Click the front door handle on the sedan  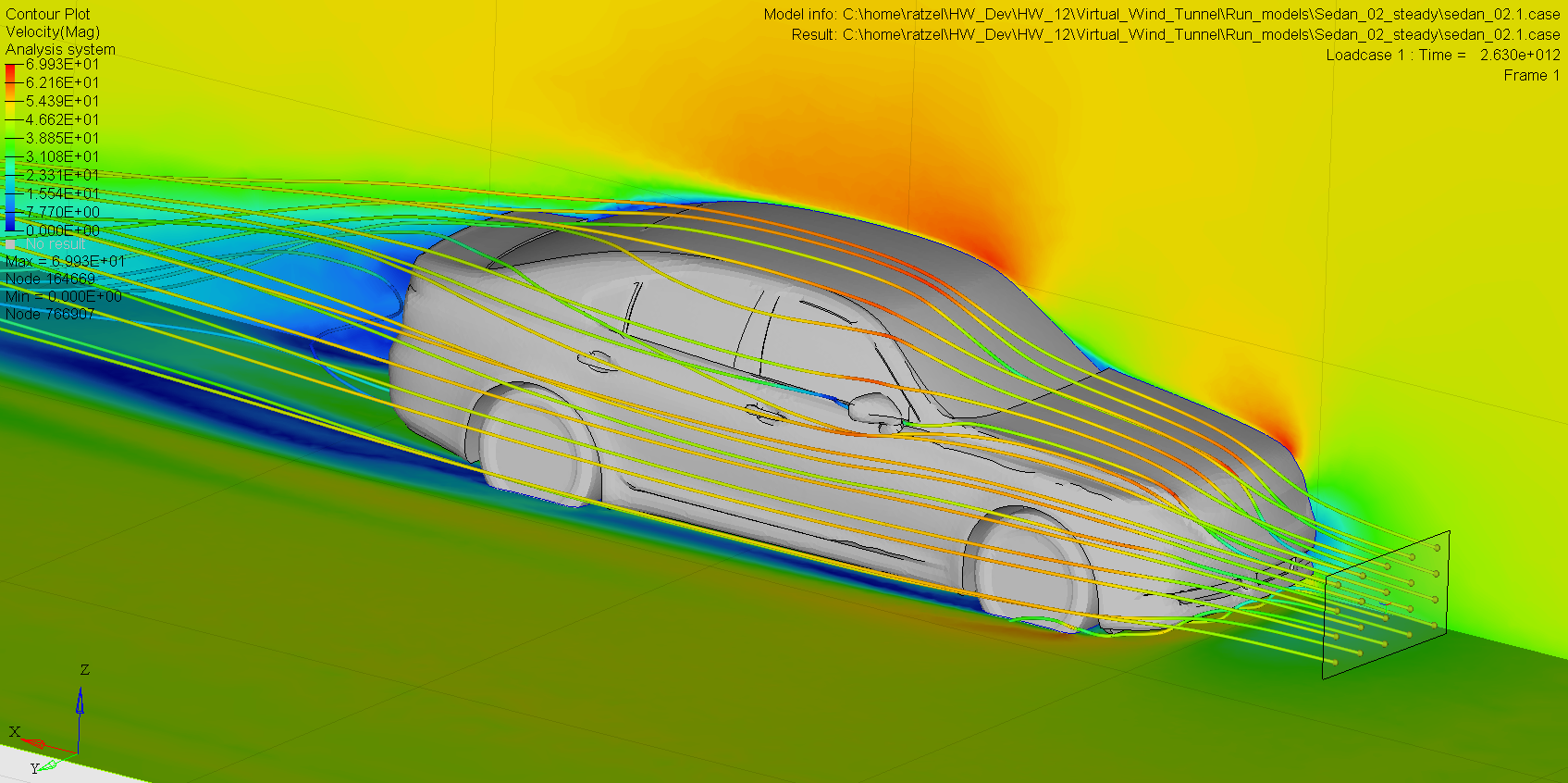click(x=766, y=412)
